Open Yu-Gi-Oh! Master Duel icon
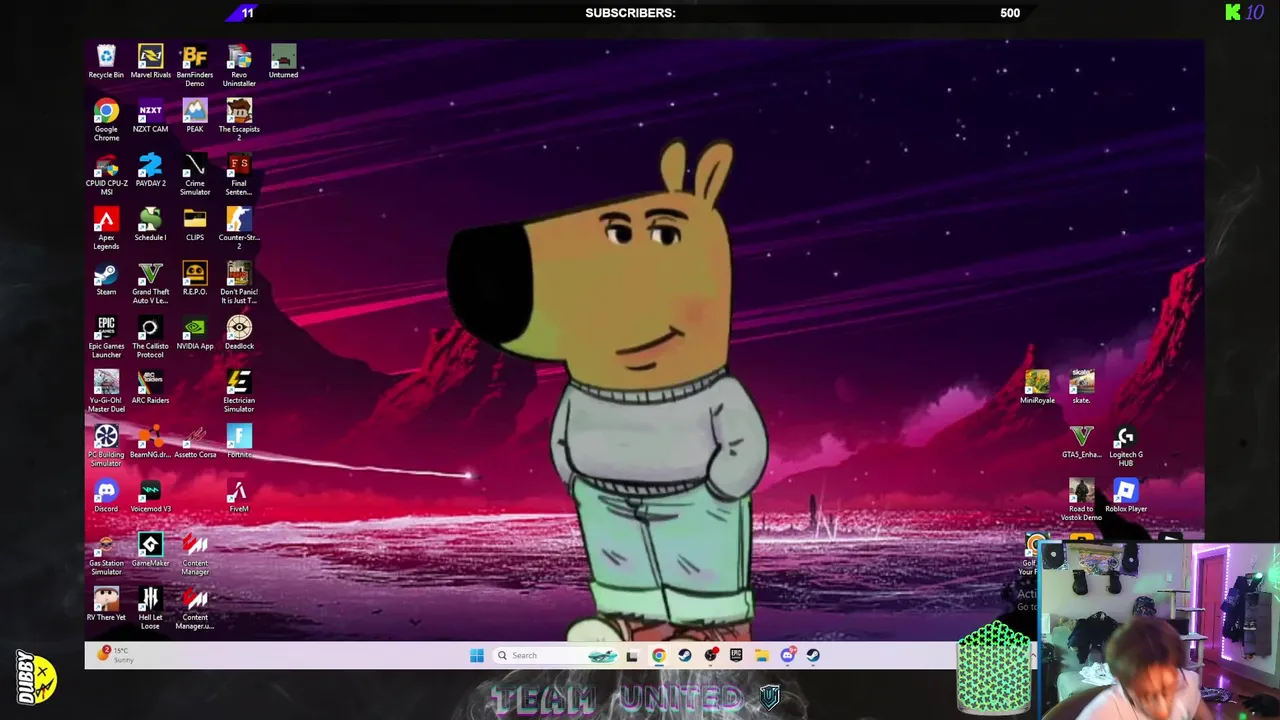 click(106, 390)
